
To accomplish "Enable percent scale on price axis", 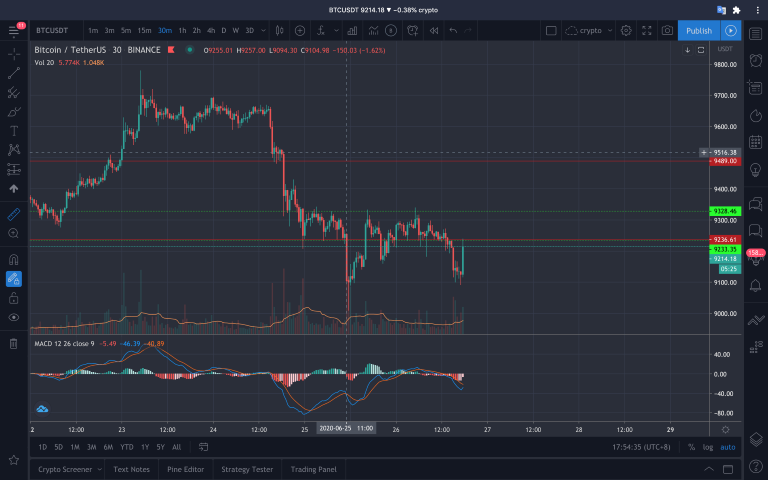I will 691,447.
